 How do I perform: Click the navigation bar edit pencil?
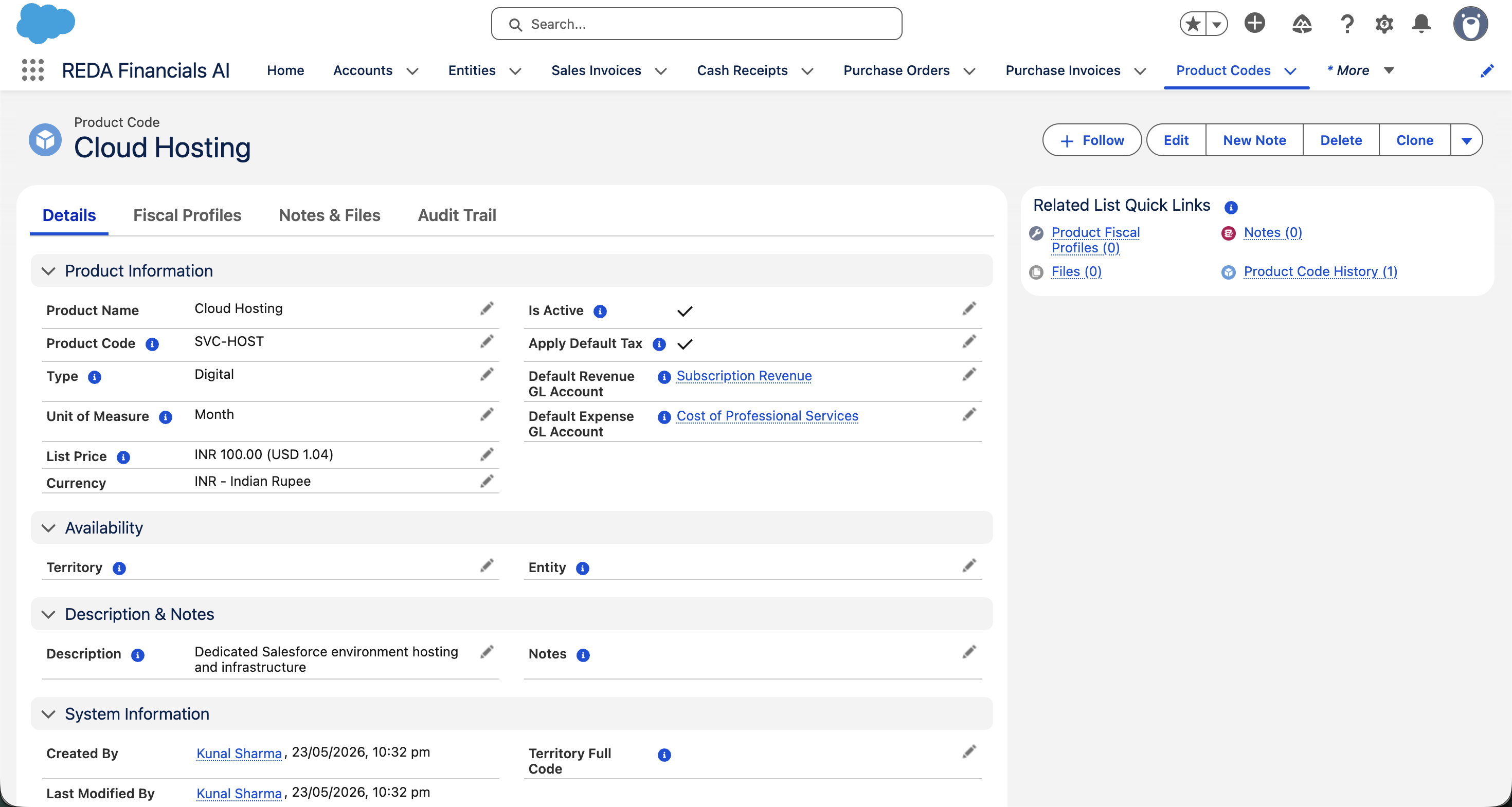click(x=1487, y=71)
